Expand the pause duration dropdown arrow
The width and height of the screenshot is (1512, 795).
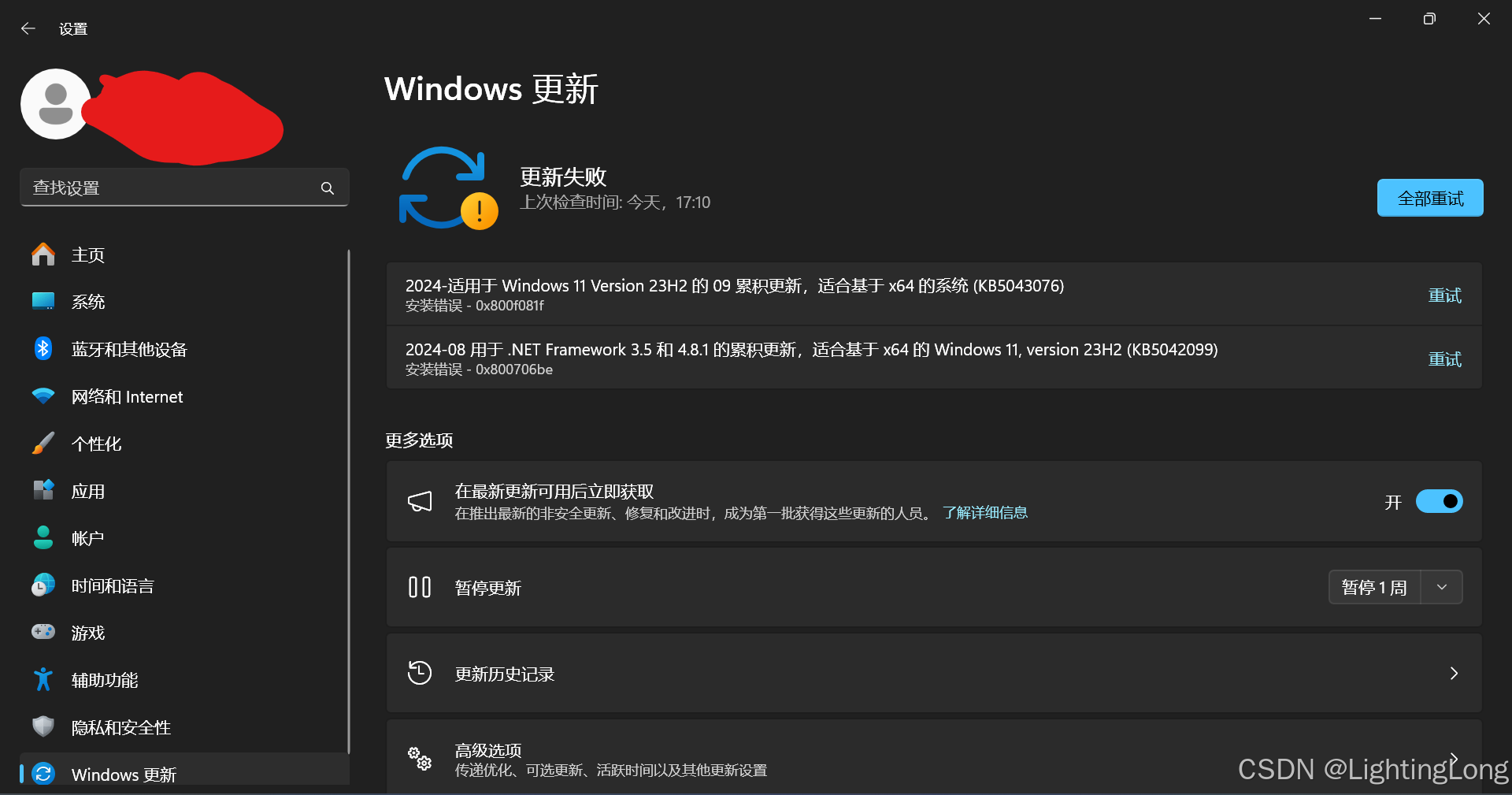(1442, 587)
